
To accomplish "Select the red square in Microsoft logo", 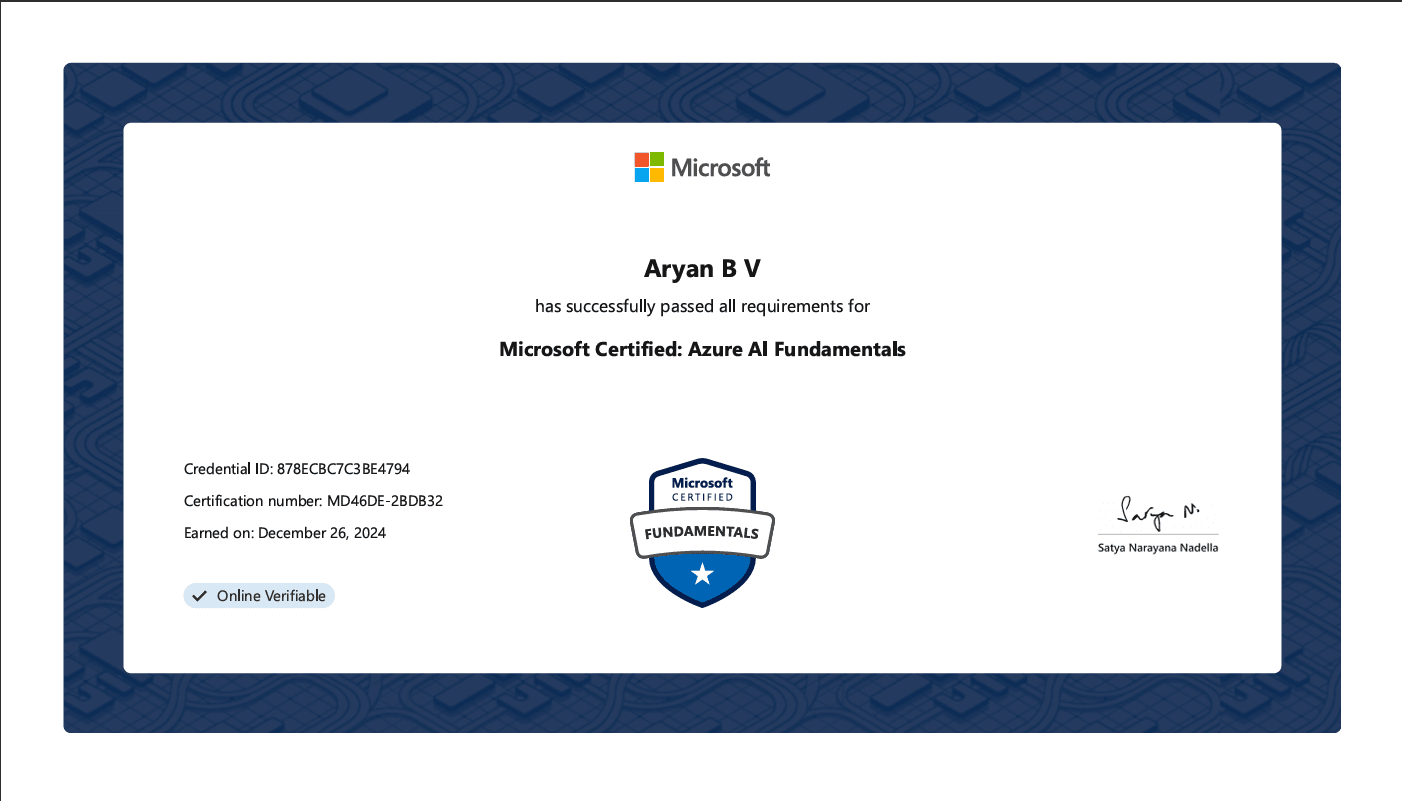I will click(x=642, y=159).
